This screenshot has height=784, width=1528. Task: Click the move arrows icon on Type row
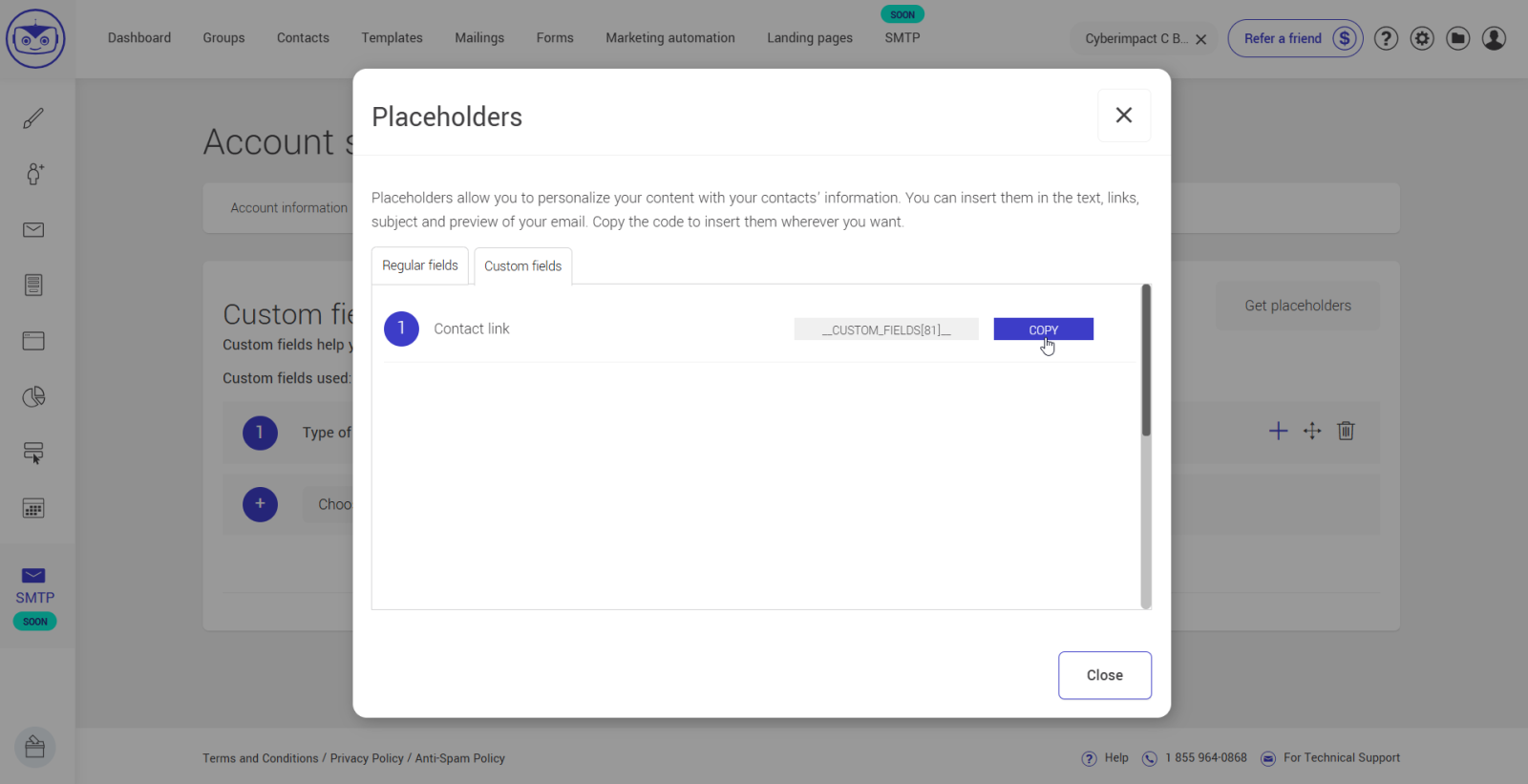tap(1312, 431)
